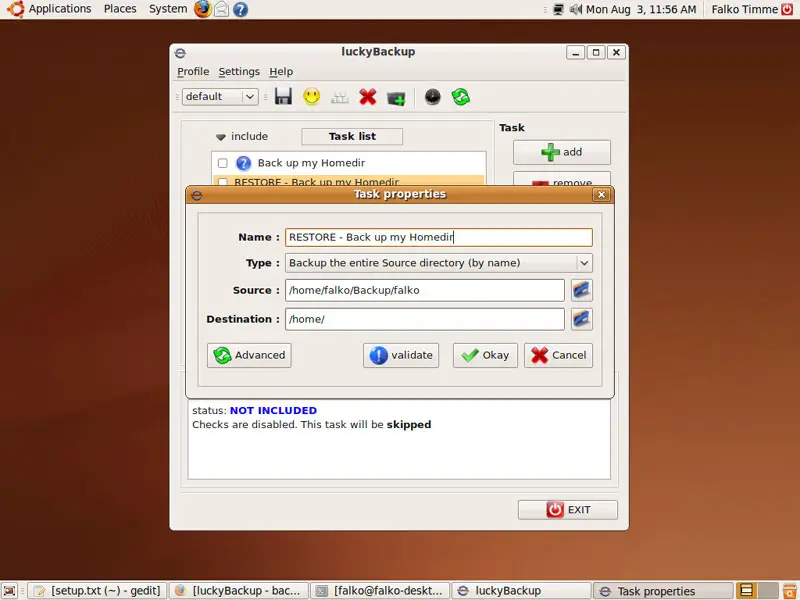Image resolution: width=800 pixels, height=600 pixels.
Task: Open the System menu
Action: point(168,9)
